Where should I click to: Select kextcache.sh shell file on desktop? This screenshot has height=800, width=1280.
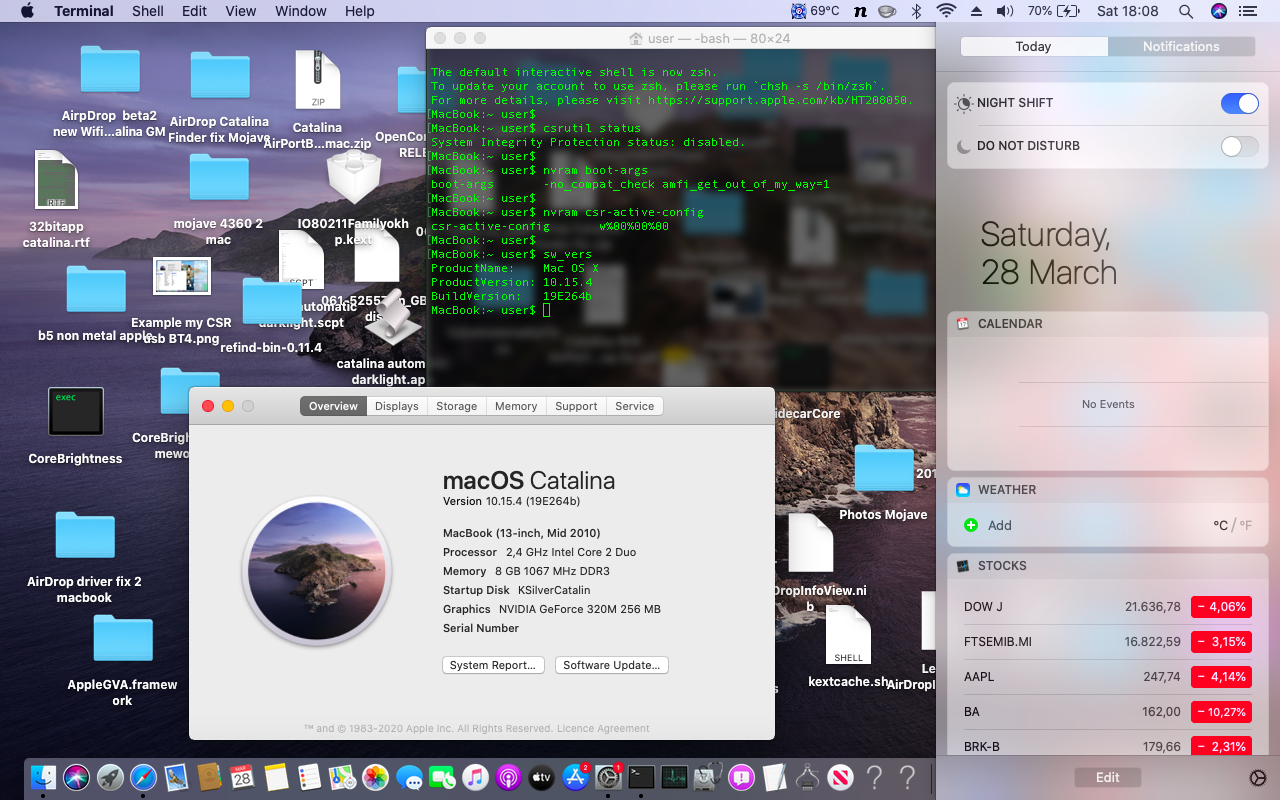[x=848, y=636]
